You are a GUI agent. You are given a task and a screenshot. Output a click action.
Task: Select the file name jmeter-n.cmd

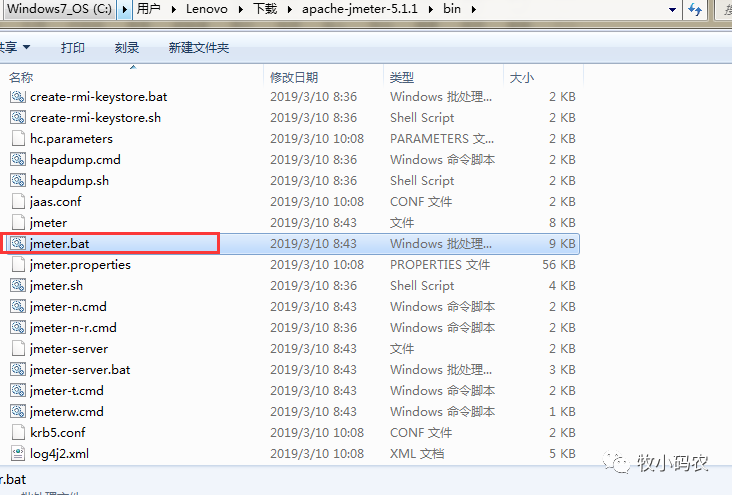pyautogui.click(x=68, y=307)
